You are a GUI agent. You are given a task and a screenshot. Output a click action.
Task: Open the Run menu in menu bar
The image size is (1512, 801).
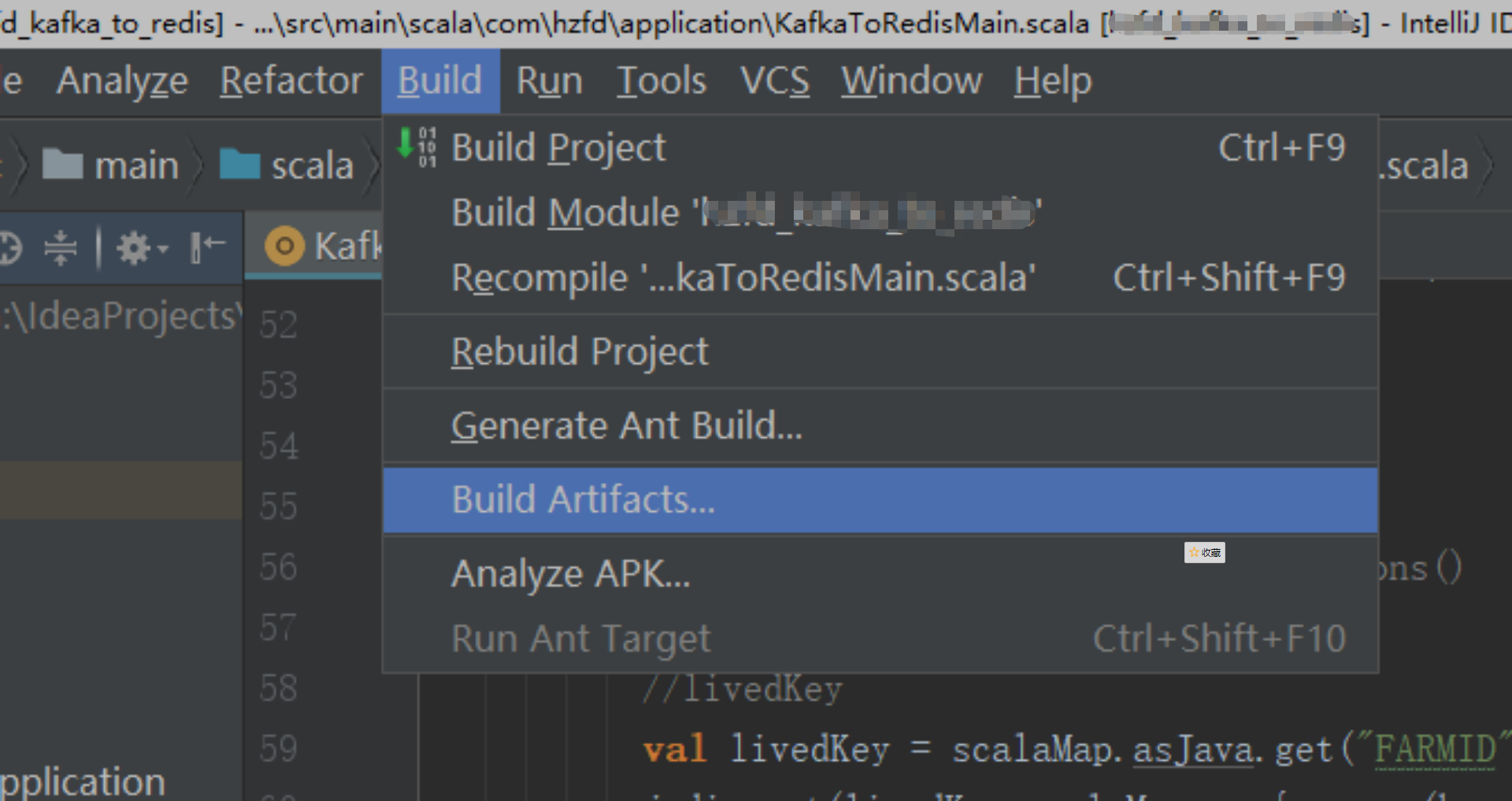[x=550, y=81]
